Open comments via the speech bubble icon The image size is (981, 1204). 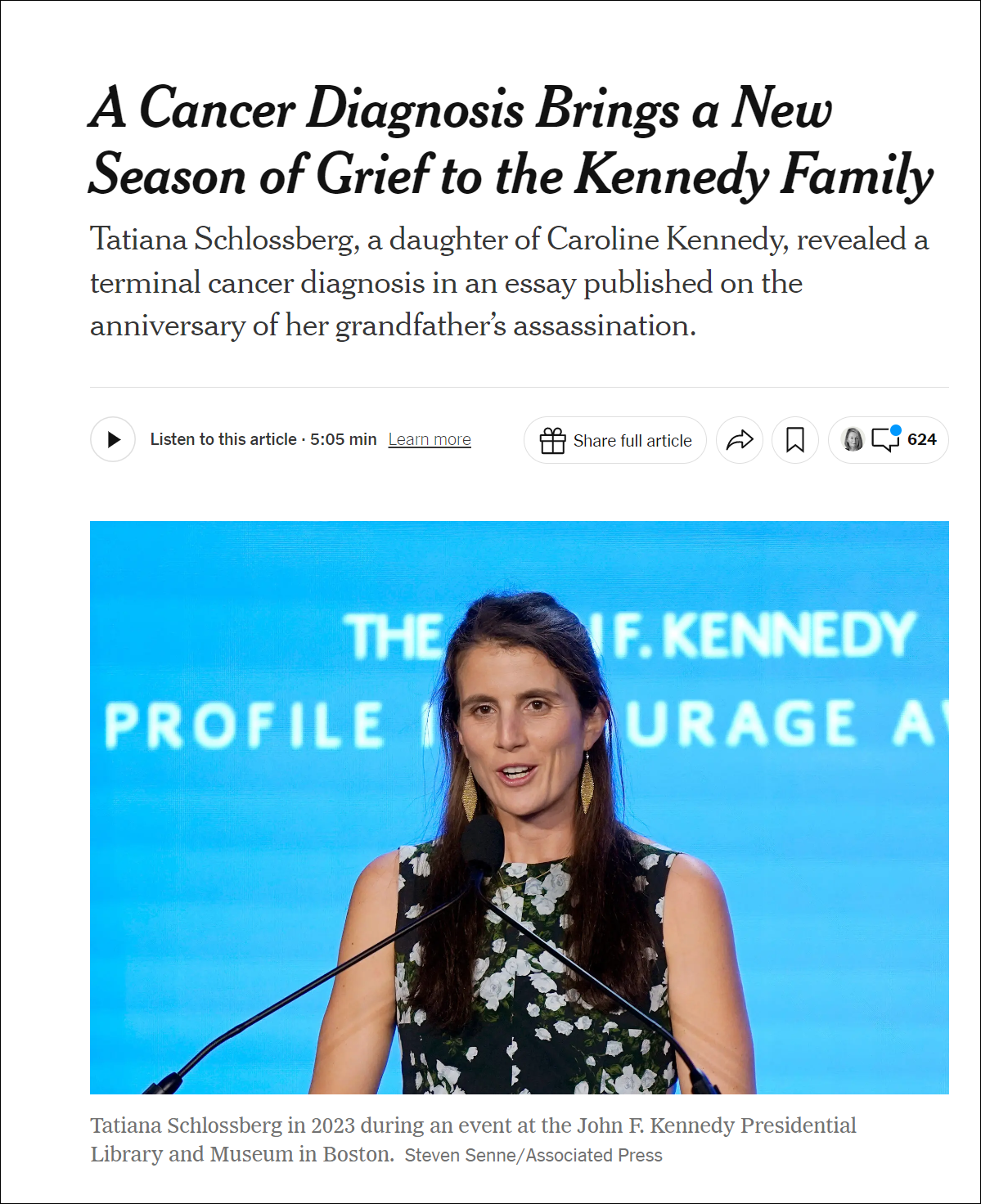click(884, 440)
